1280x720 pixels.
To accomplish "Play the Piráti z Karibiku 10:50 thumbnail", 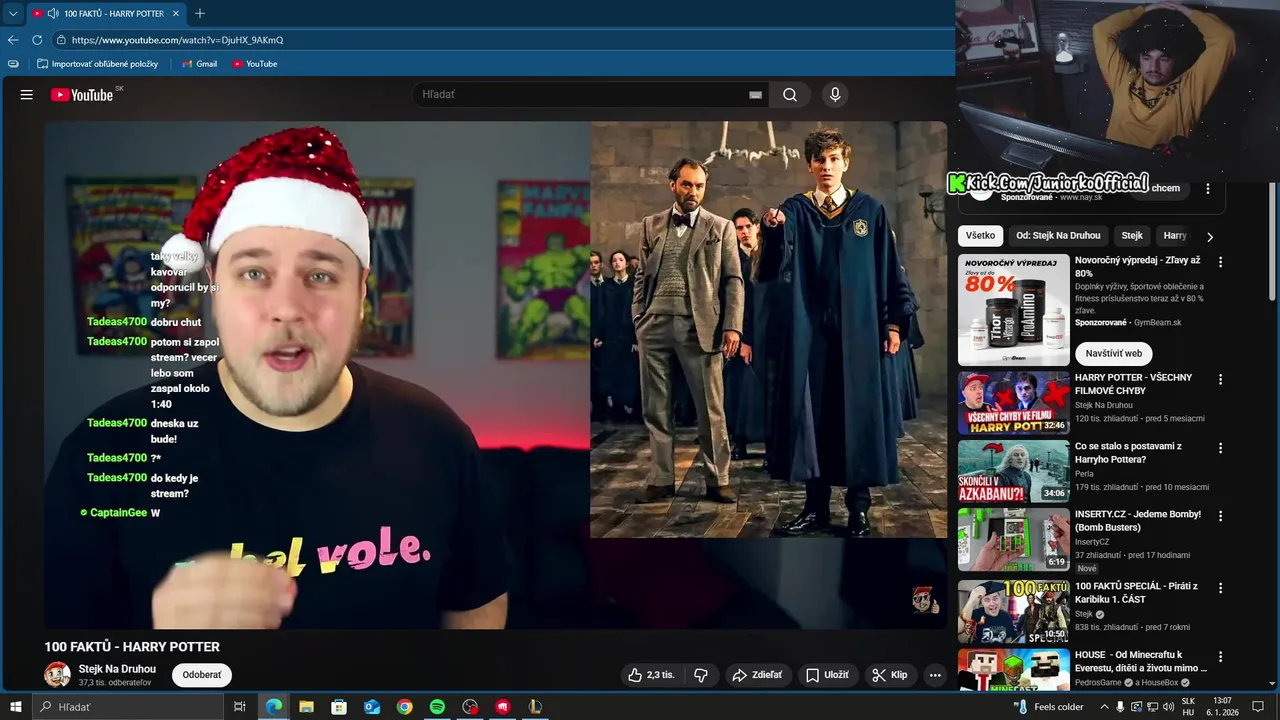I will [x=1014, y=611].
